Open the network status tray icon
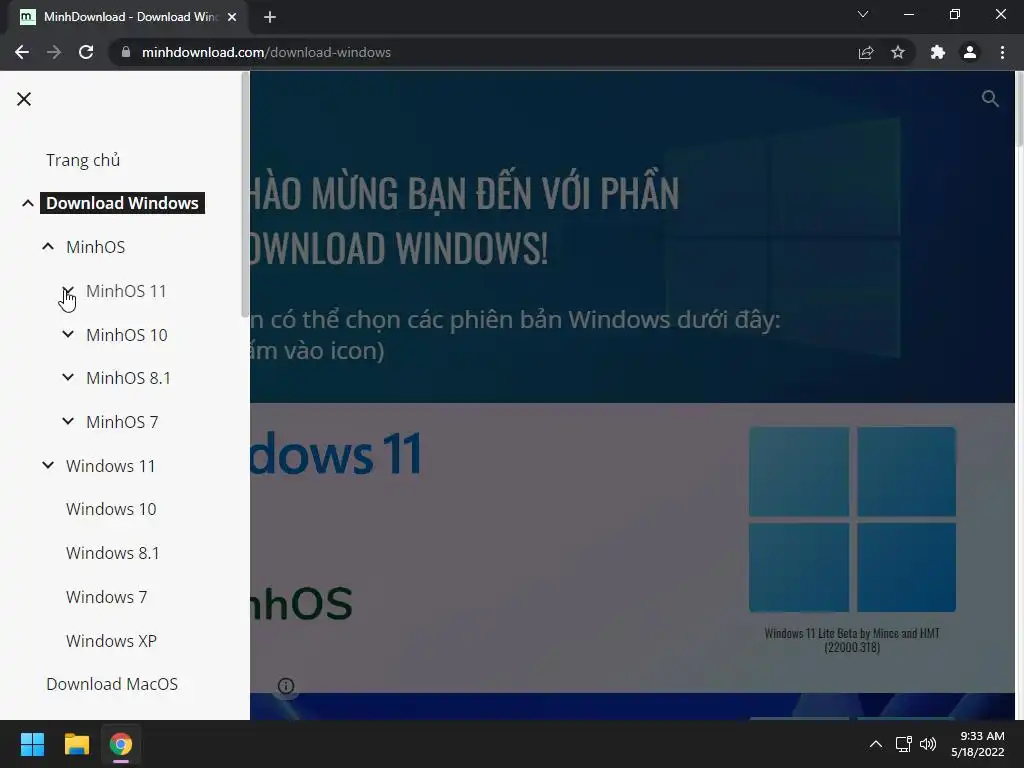Viewport: 1024px width, 768px height. point(903,744)
